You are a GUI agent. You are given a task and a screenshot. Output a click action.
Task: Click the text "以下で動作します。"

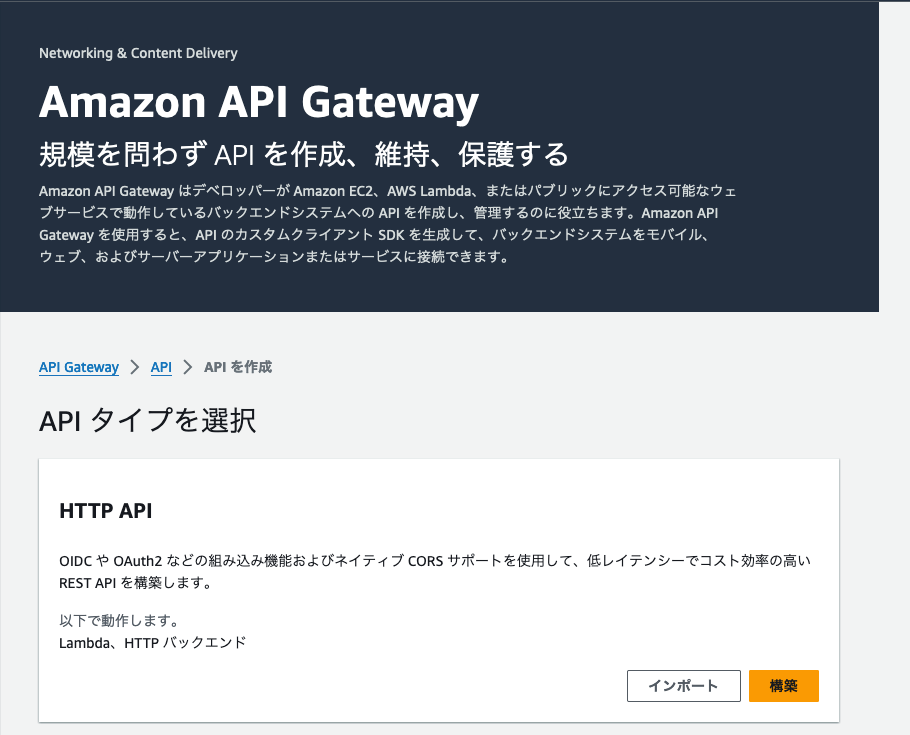click(x=119, y=621)
